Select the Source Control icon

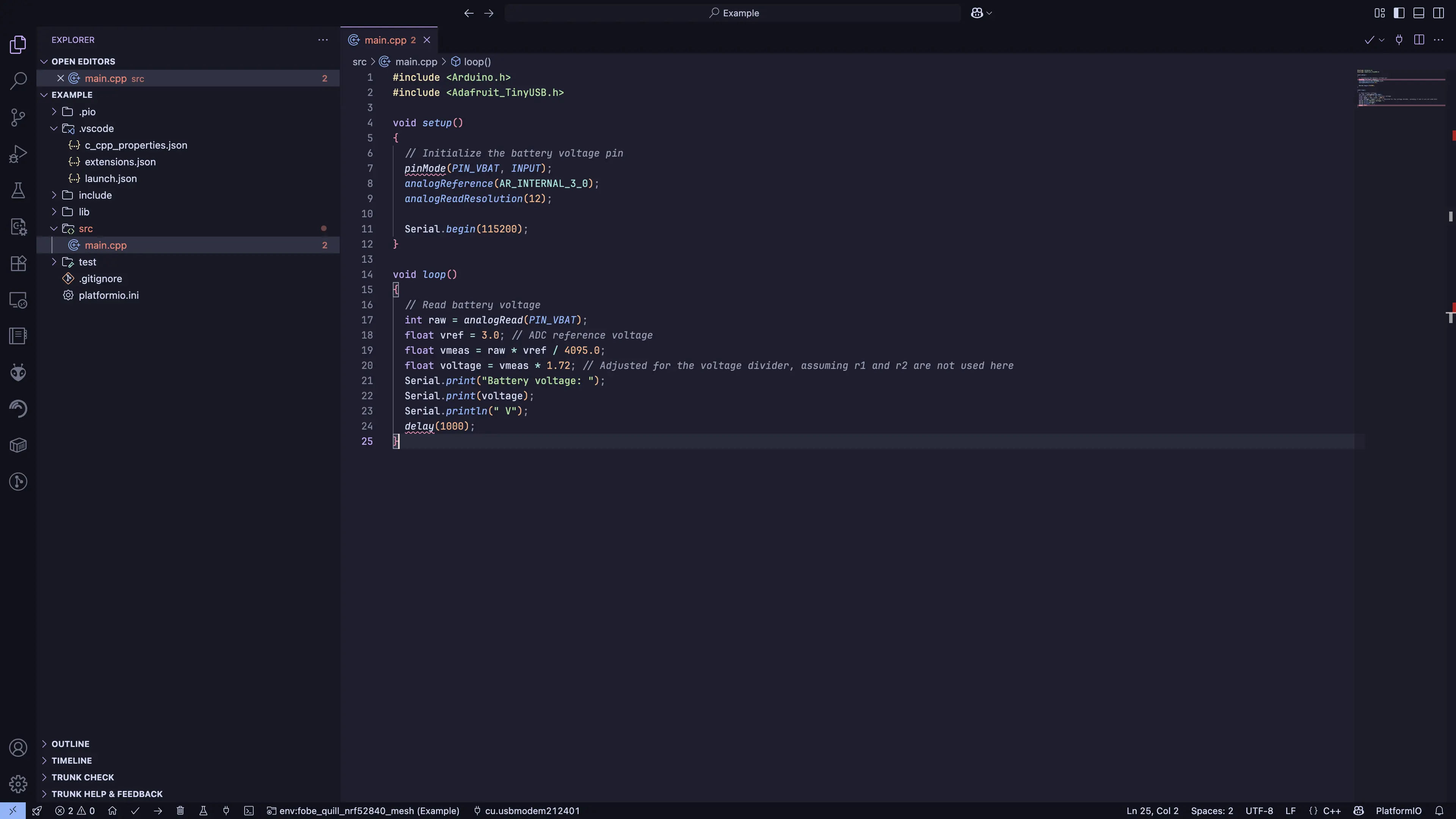tap(17, 117)
